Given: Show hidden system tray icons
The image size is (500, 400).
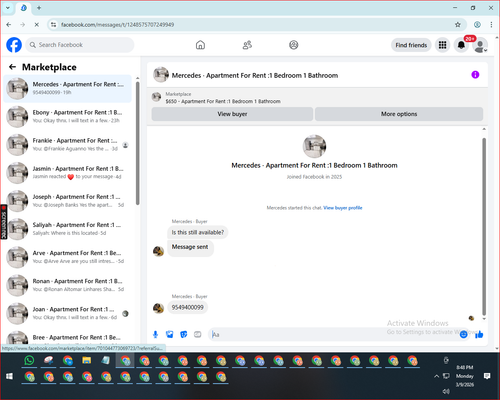Looking at the screenshot, I should pos(436,376).
